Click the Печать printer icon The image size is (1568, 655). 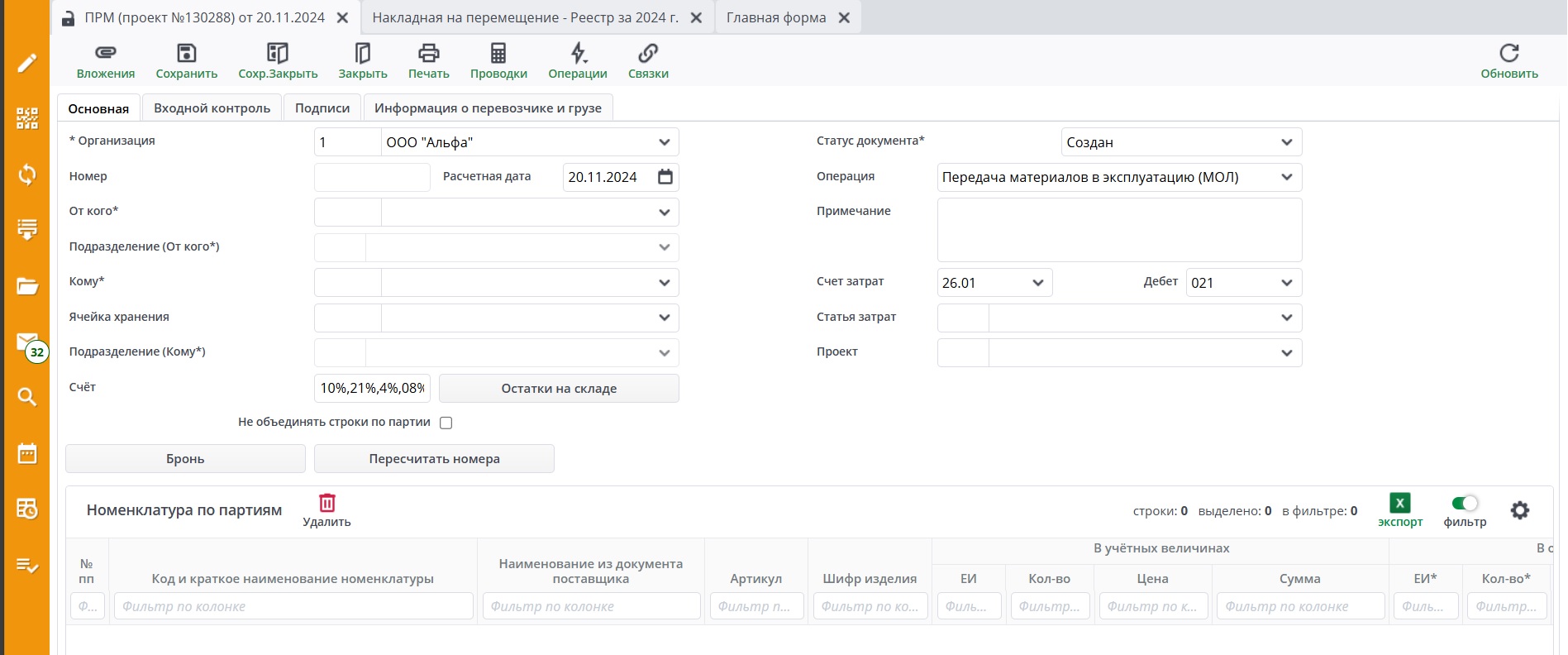coord(428,54)
